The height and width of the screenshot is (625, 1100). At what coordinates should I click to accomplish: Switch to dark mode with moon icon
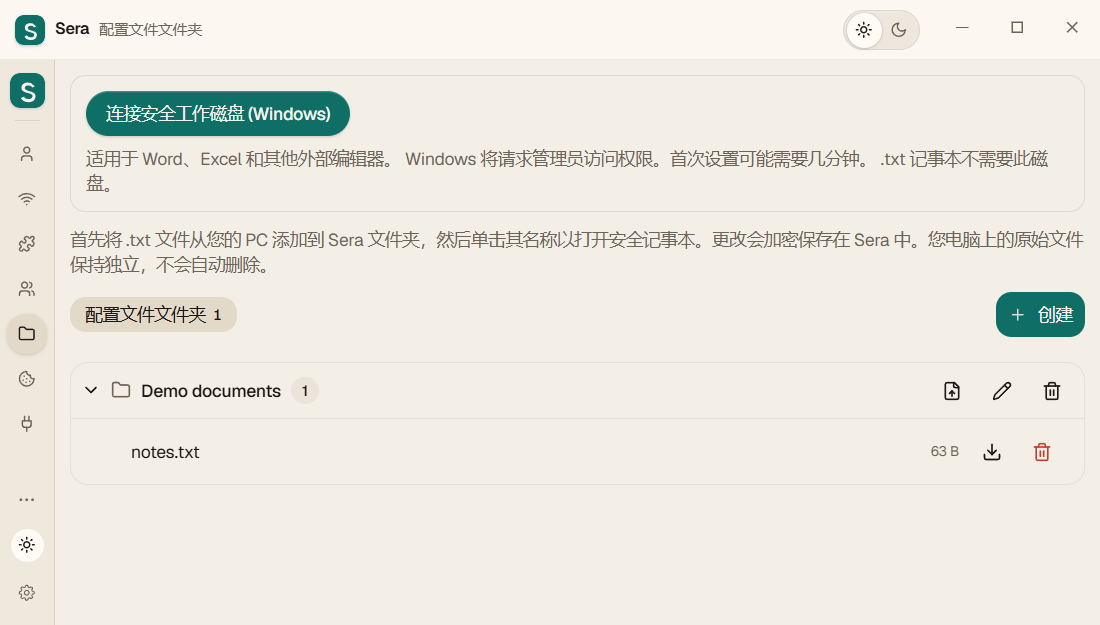tap(899, 30)
